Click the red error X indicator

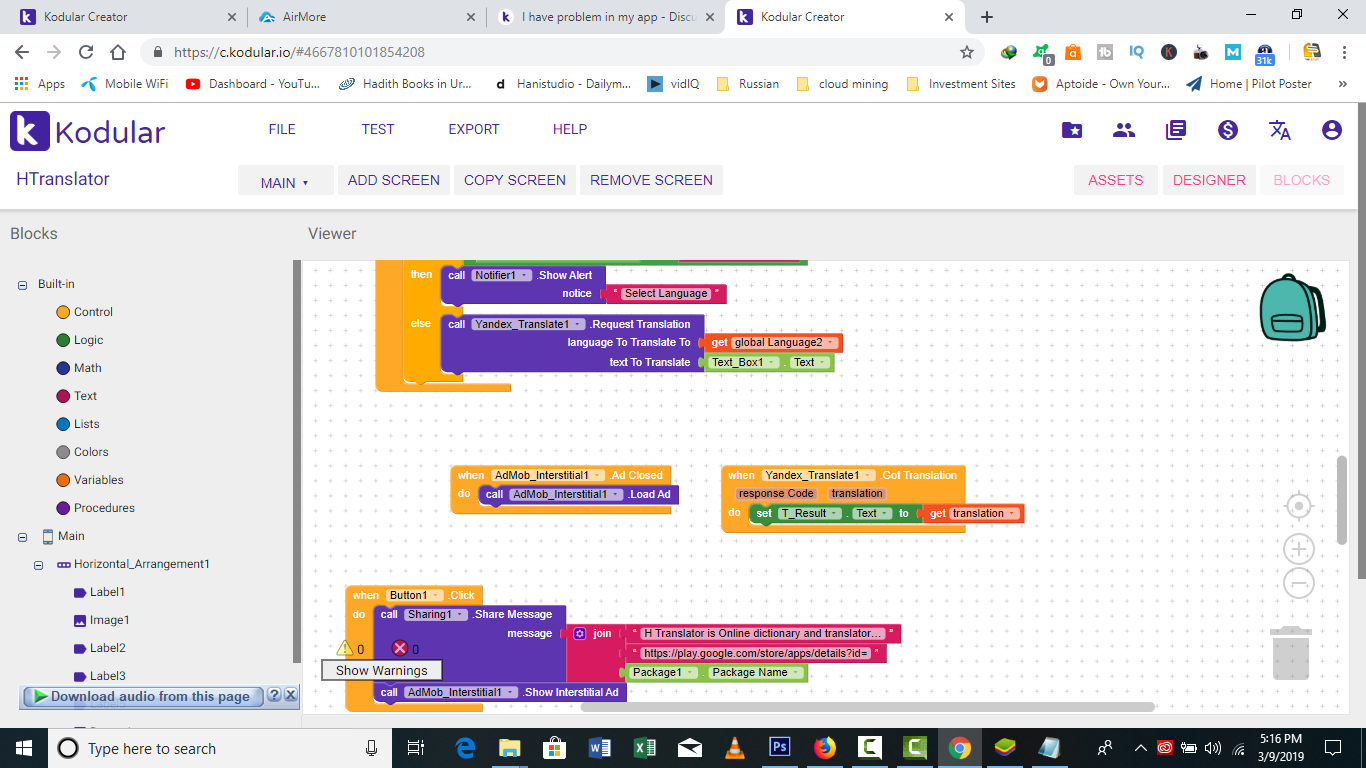coord(400,648)
